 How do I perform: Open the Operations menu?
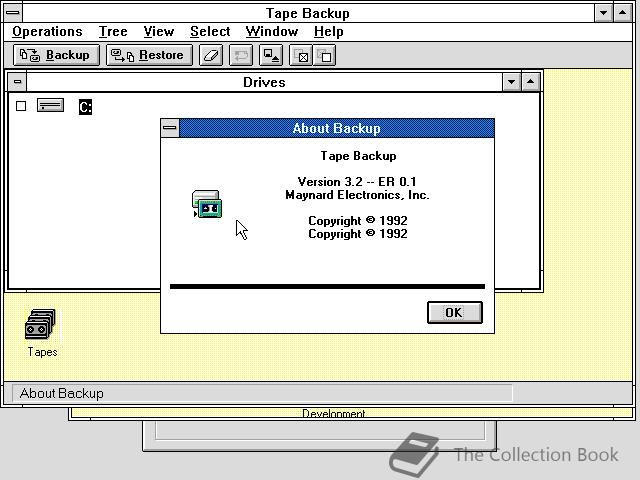coord(47,31)
